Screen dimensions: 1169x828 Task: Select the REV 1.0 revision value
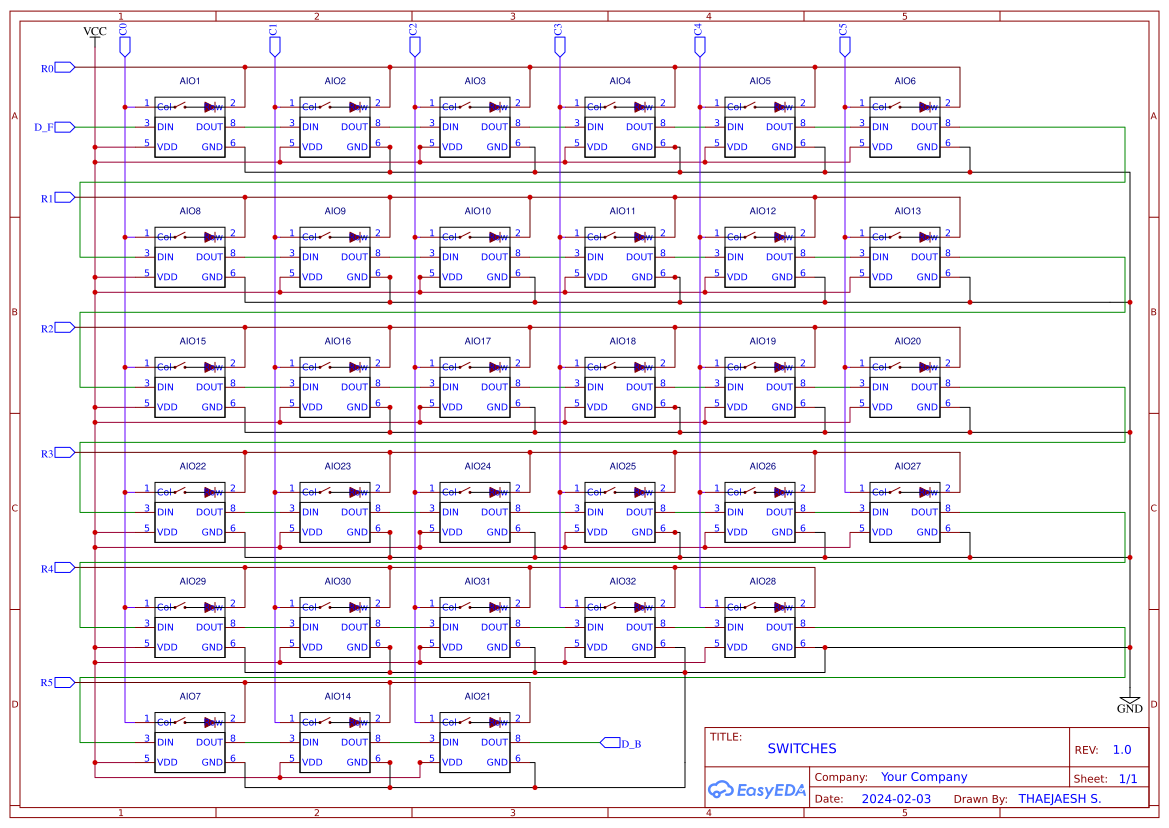pos(1121,749)
